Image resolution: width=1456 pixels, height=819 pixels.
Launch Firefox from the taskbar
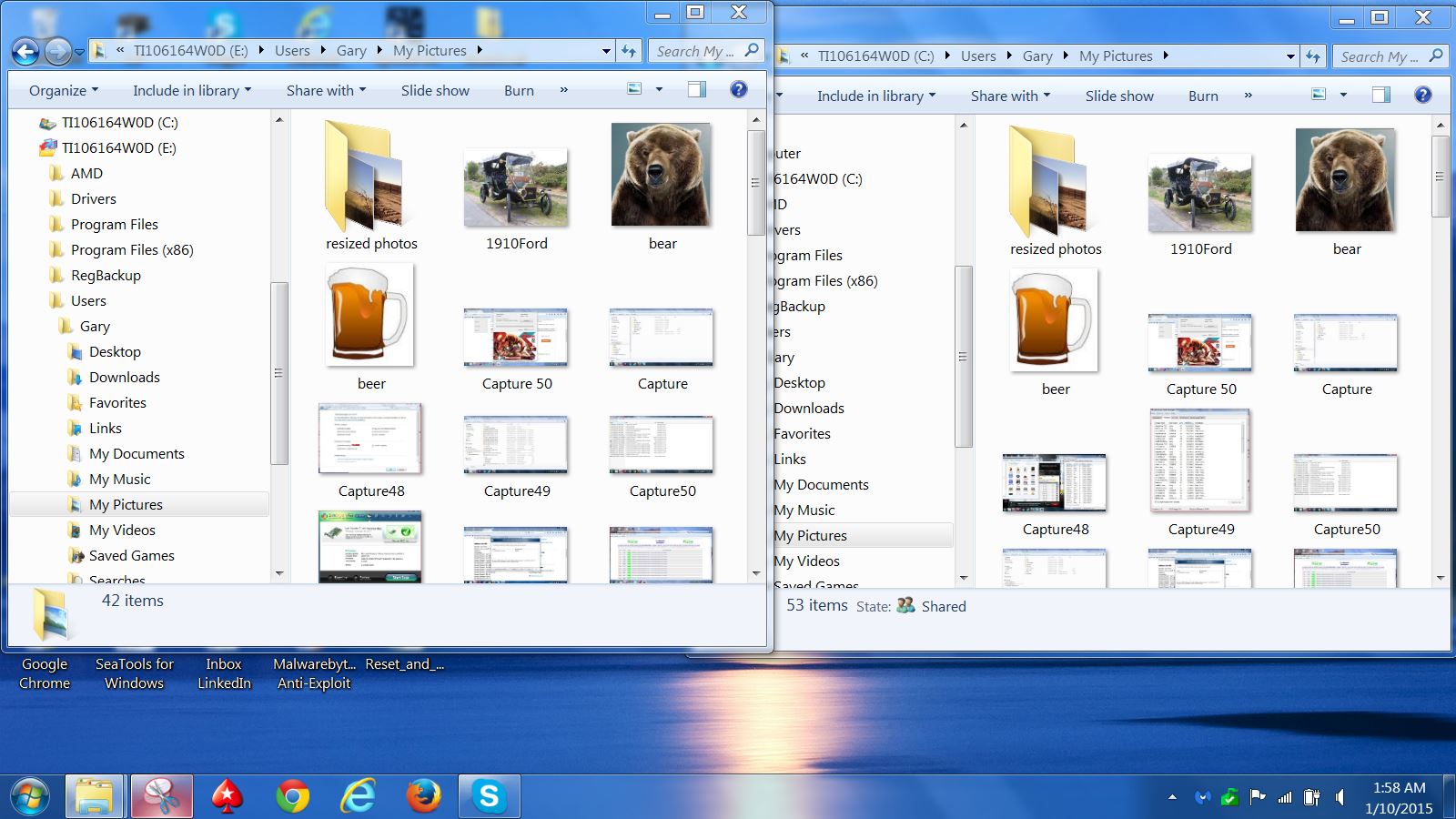(x=423, y=796)
